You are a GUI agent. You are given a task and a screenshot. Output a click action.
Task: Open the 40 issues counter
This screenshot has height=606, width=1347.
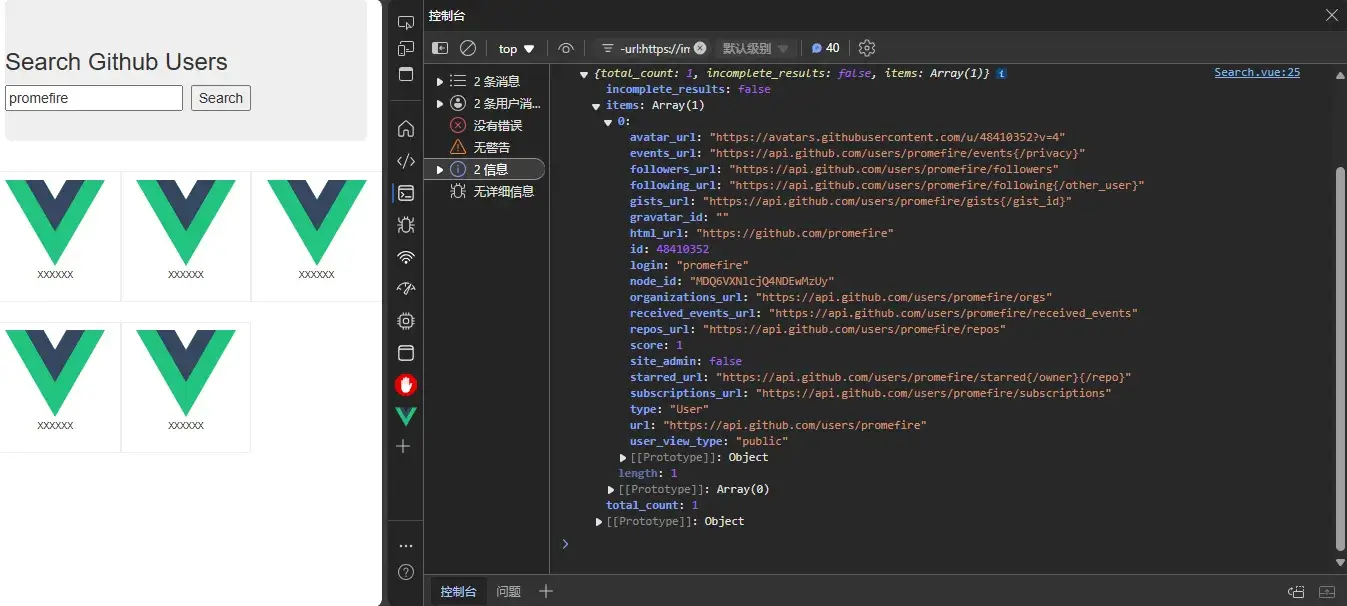(825, 48)
